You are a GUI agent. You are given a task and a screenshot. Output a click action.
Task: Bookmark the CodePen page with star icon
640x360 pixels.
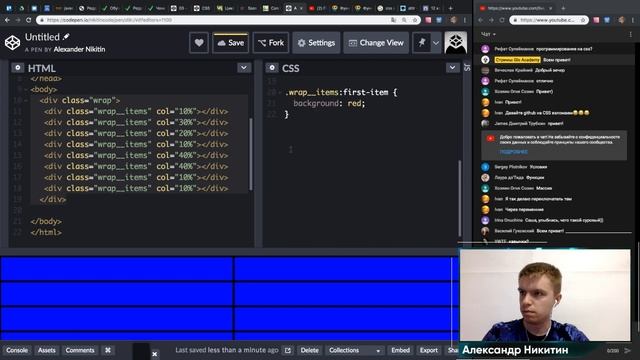tap(414, 20)
